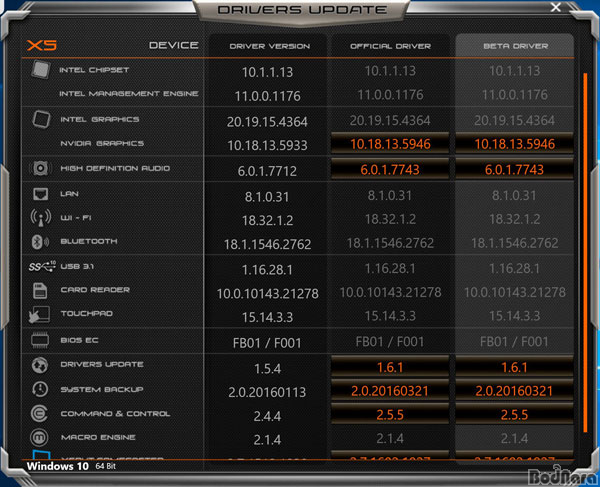Install official Drivers Update 1.6.1
This screenshot has width=600, height=487.
390,367
